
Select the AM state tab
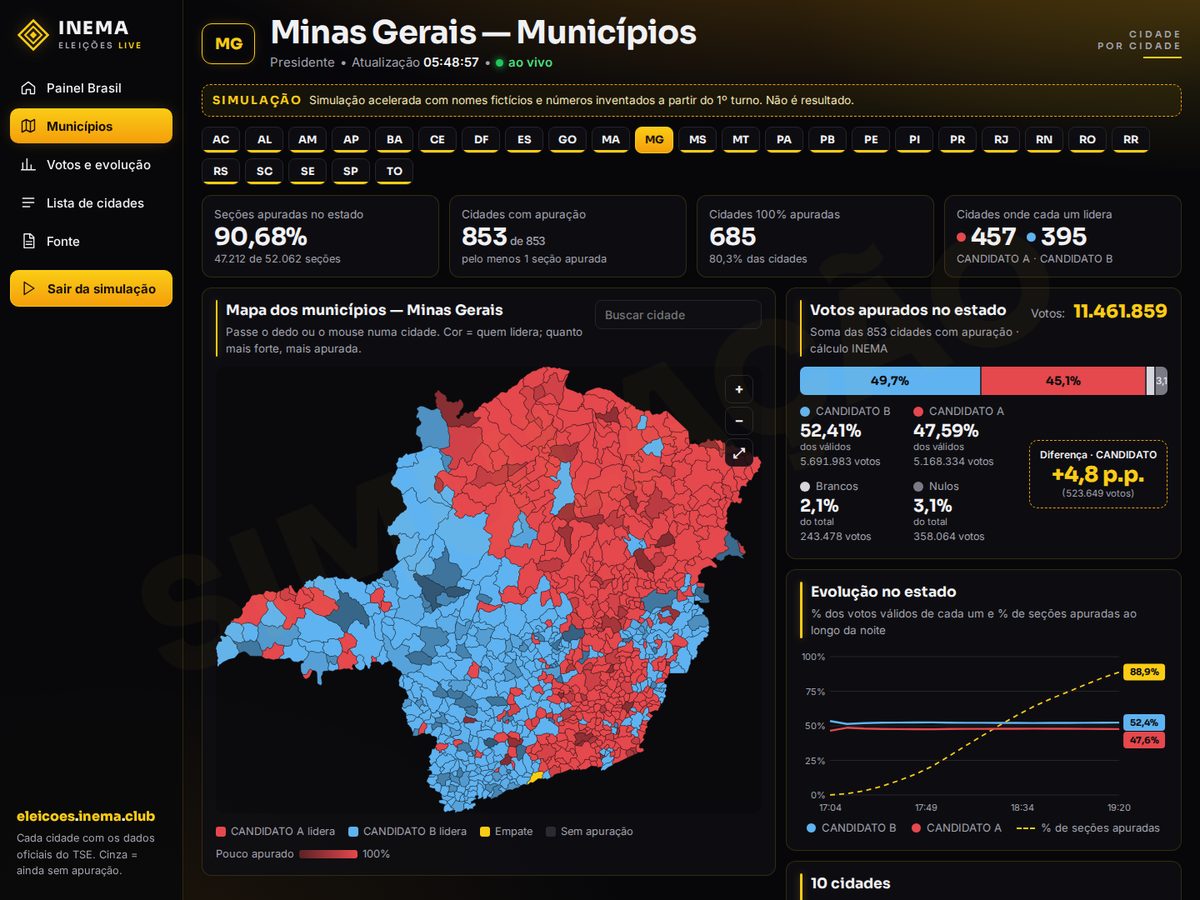tap(308, 140)
